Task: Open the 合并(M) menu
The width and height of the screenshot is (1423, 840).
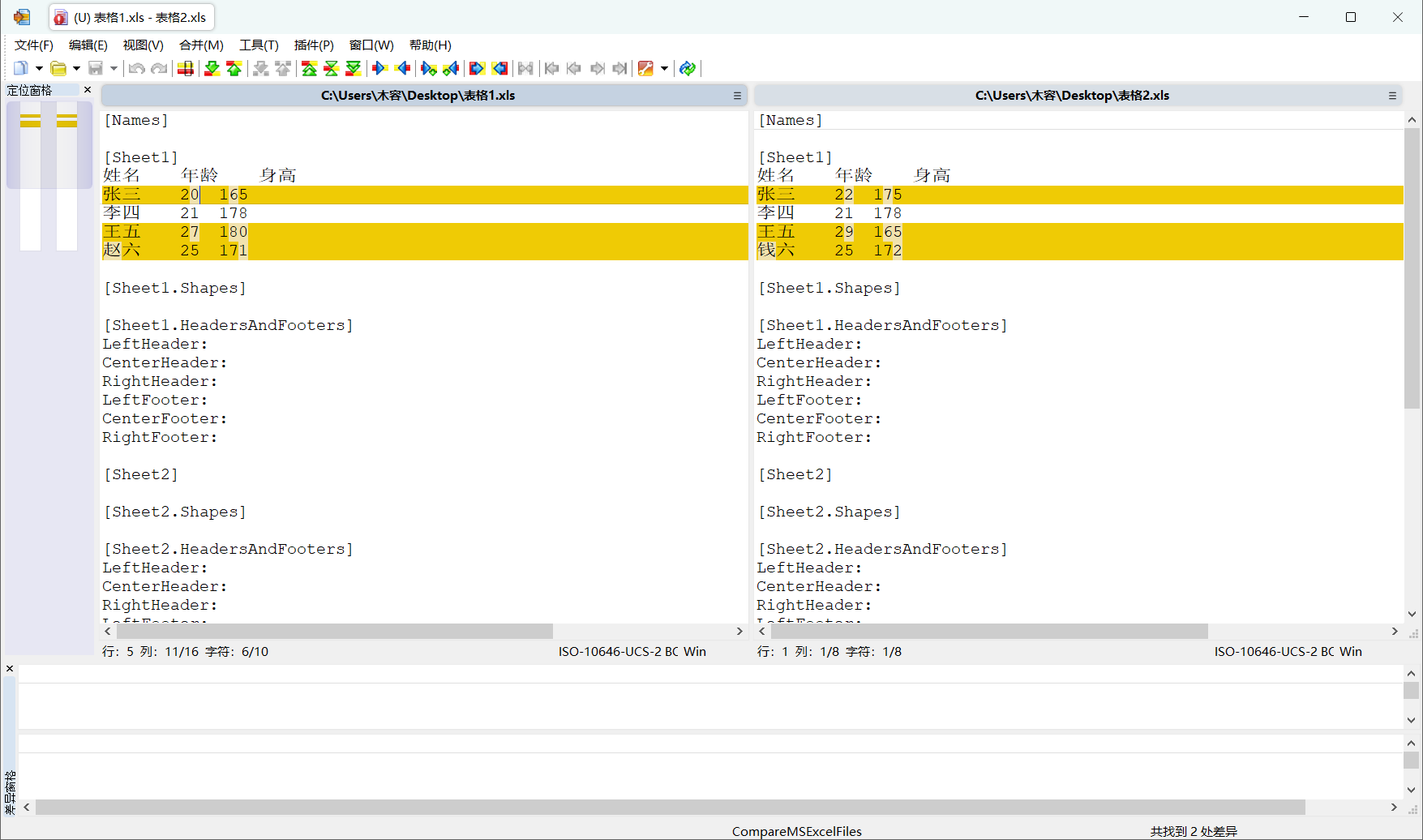Action: (x=200, y=45)
